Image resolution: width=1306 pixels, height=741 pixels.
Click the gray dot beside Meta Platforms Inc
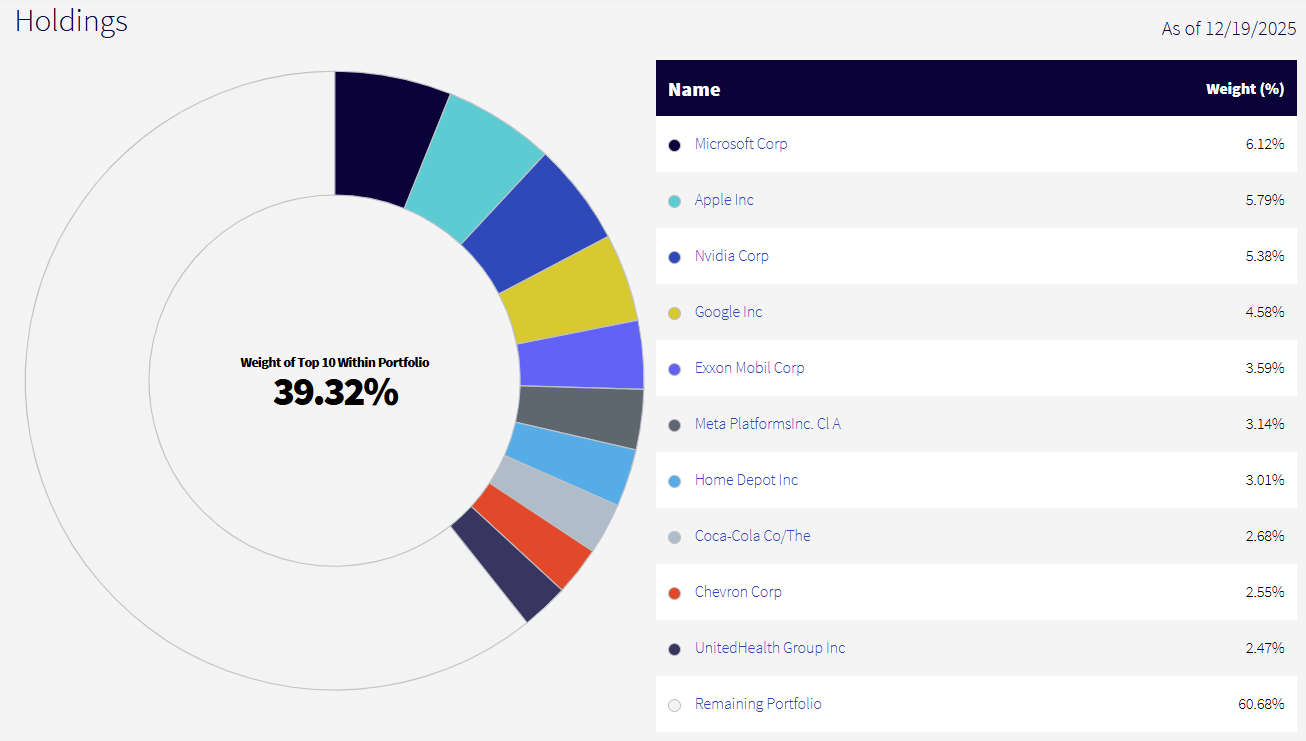[675, 424]
